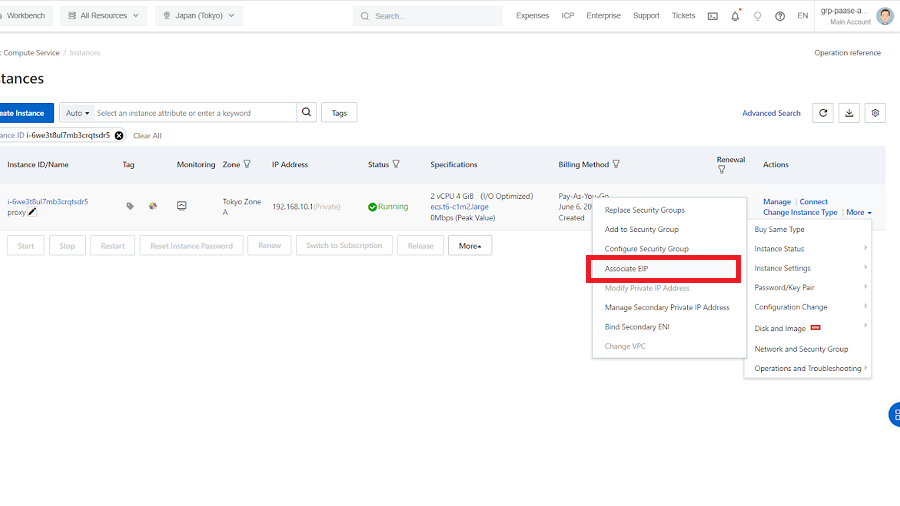900x506 pixels.
Task: Remove the Instance ID filter chip
Action: point(119,135)
